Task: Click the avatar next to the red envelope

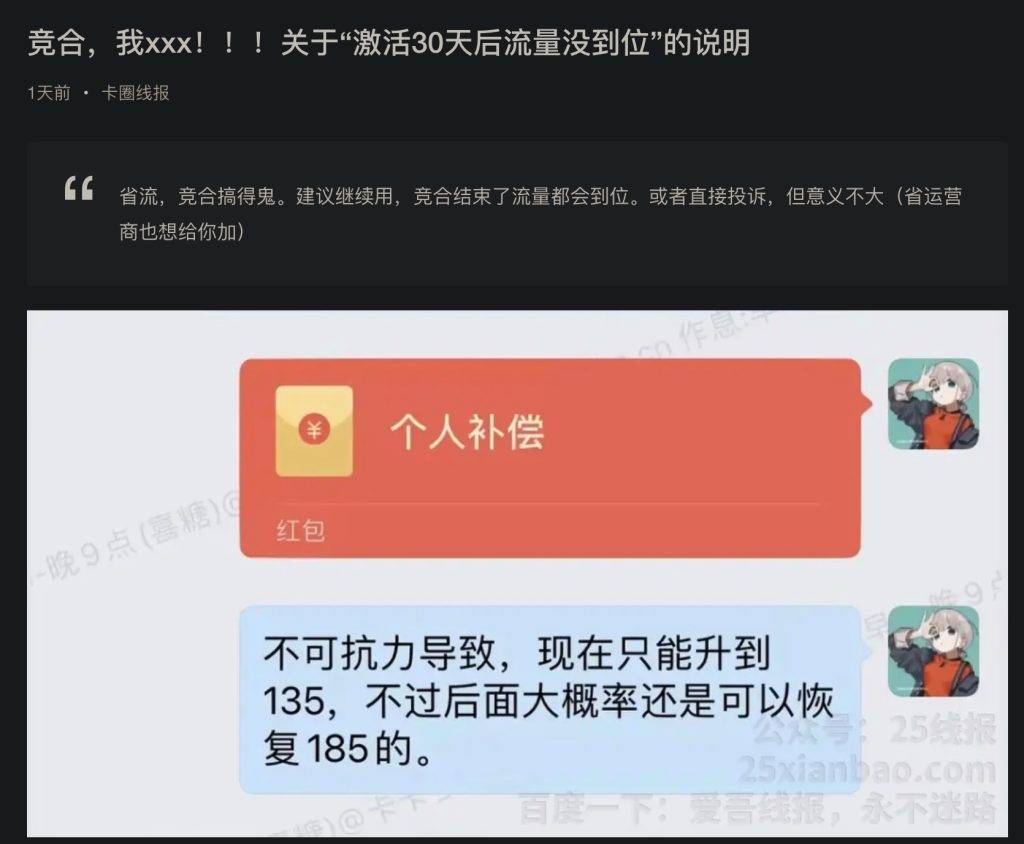Action: [x=933, y=404]
